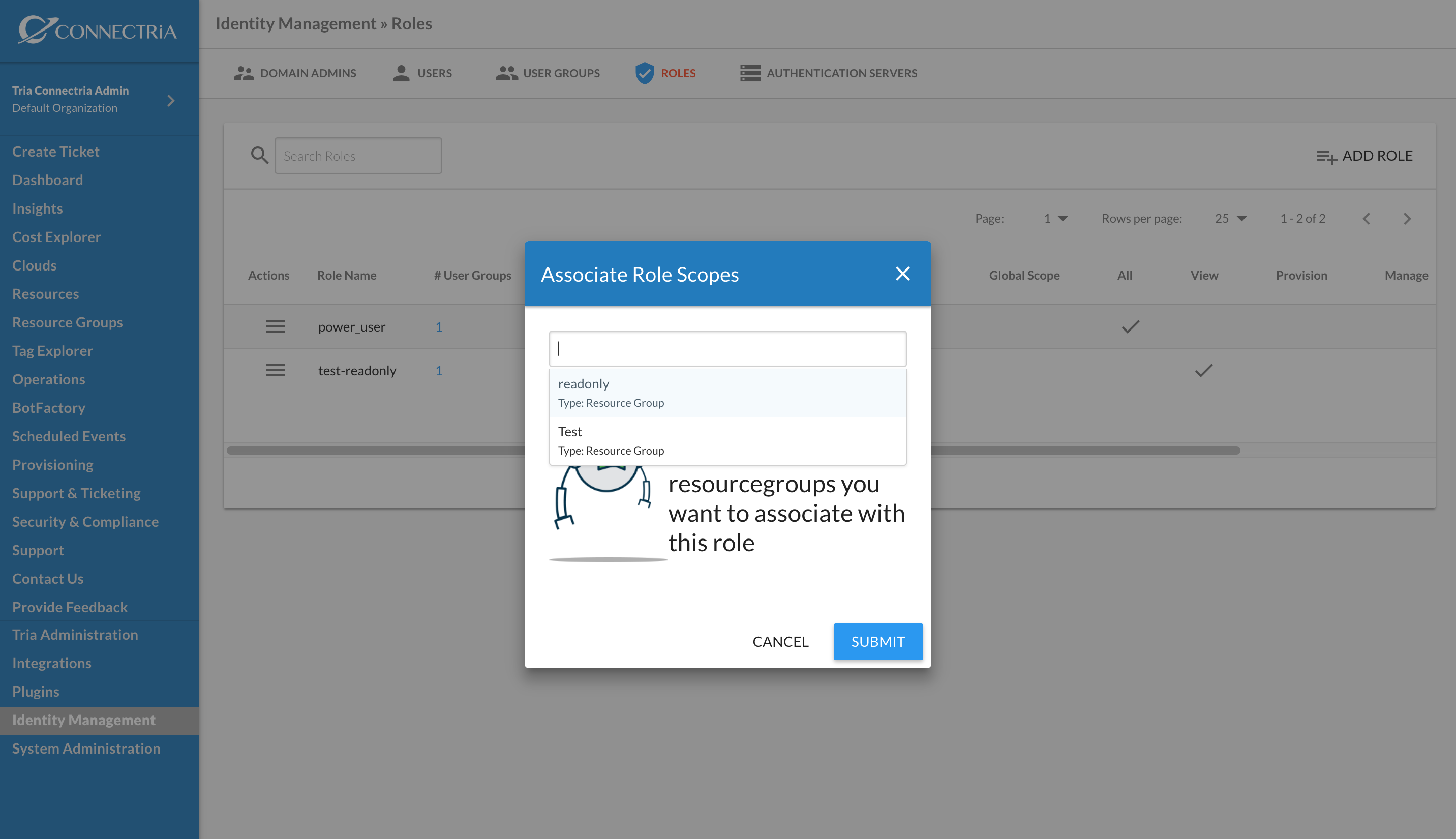The height and width of the screenshot is (839, 1456).
Task: Go to the next page arrow
Action: point(1407,218)
